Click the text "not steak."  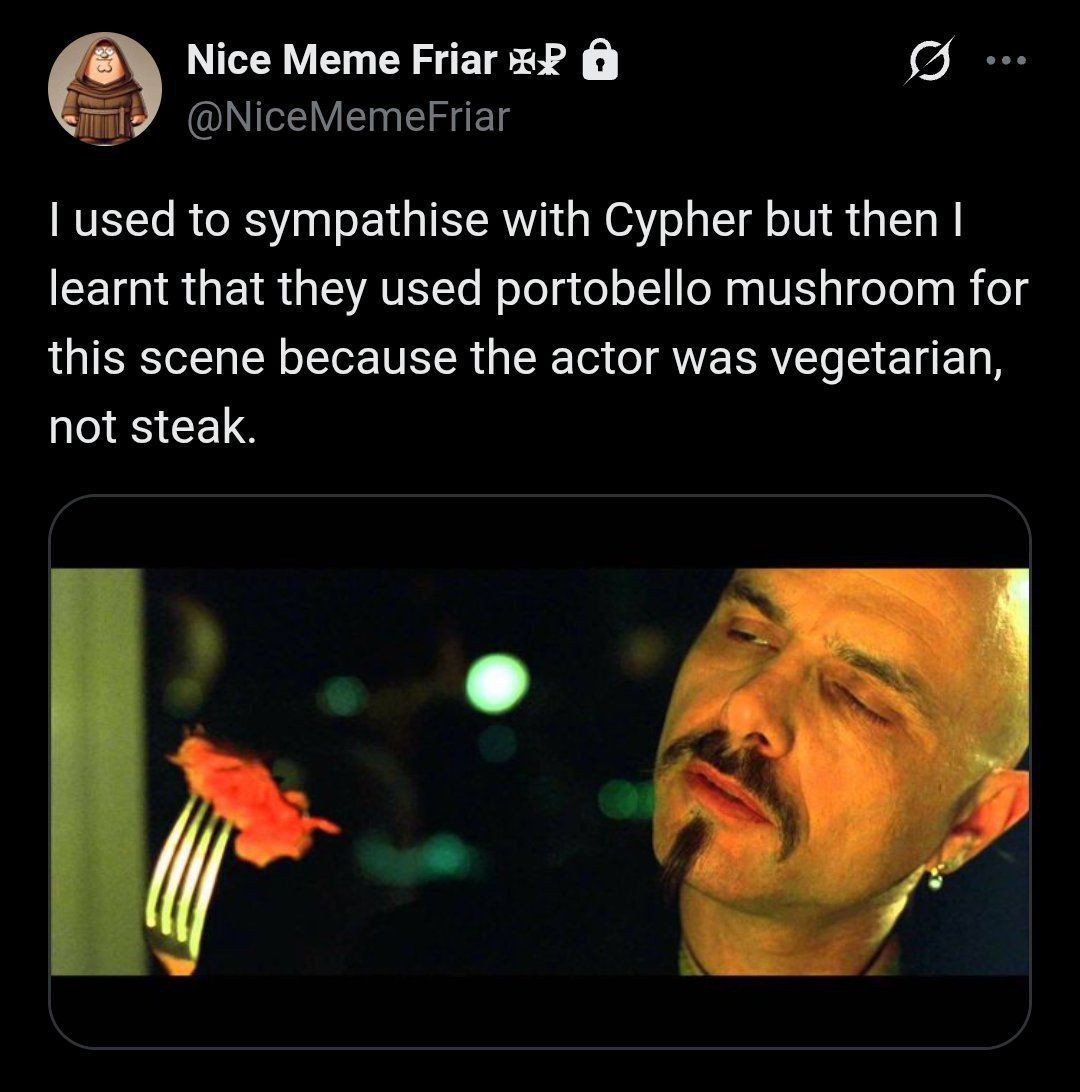152,427
